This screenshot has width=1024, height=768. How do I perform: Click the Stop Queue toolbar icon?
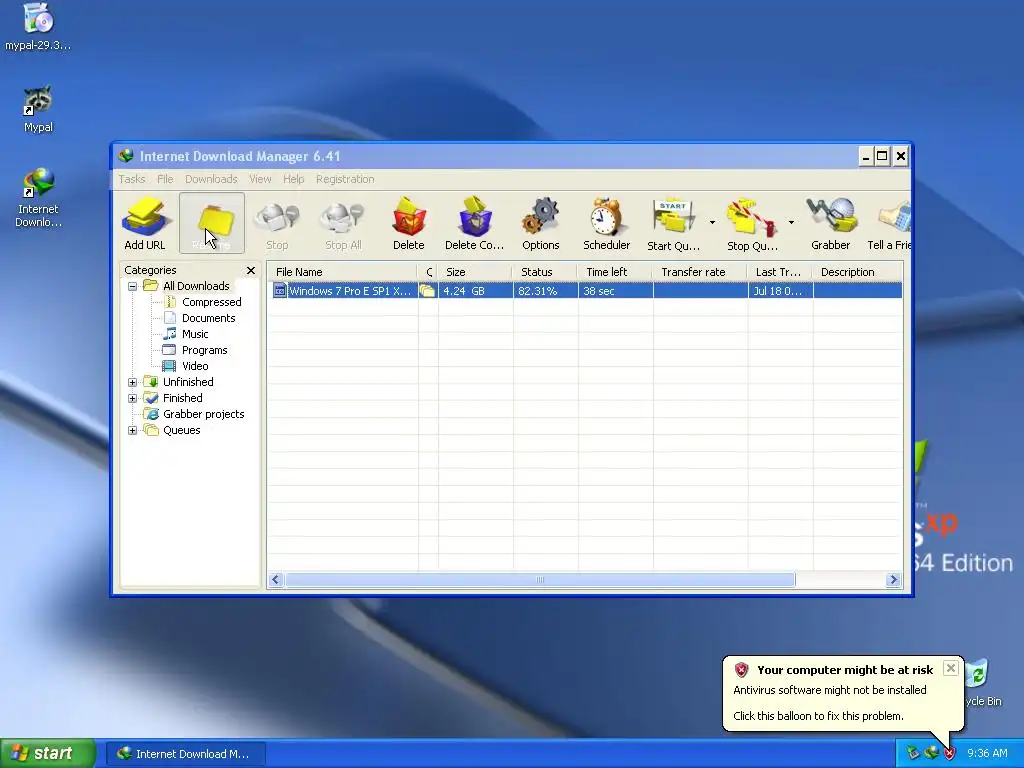click(752, 223)
